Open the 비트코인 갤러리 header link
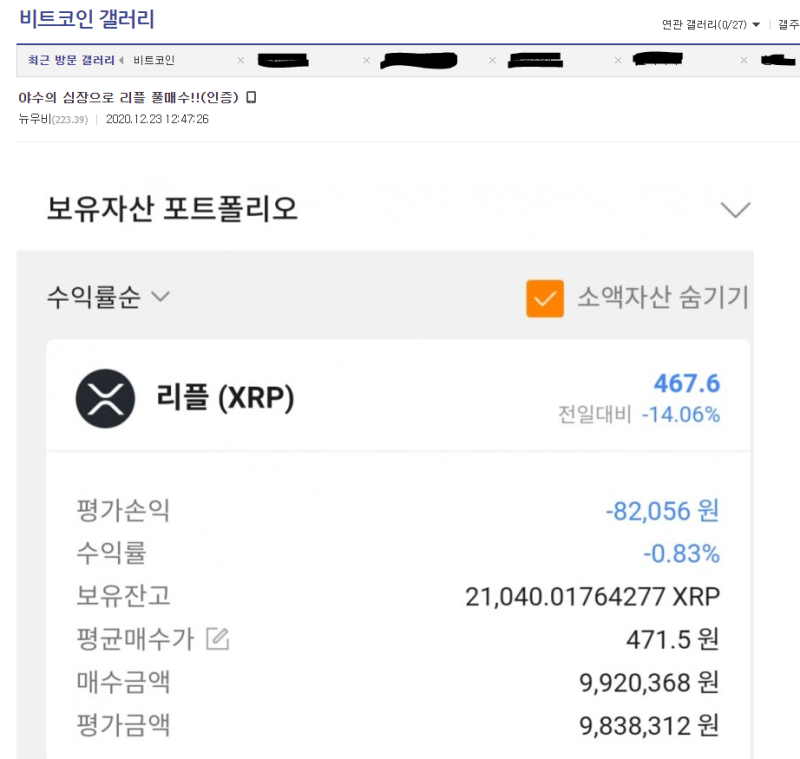The height and width of the screenshot is (759, 800). pos(87,19)
